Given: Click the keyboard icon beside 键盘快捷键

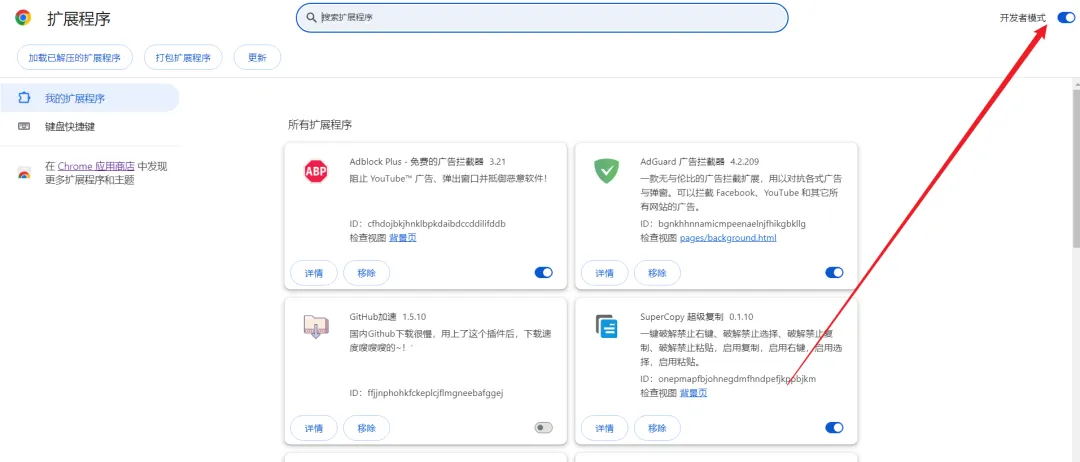Looking at the screenshot, I should pos(24,127).
